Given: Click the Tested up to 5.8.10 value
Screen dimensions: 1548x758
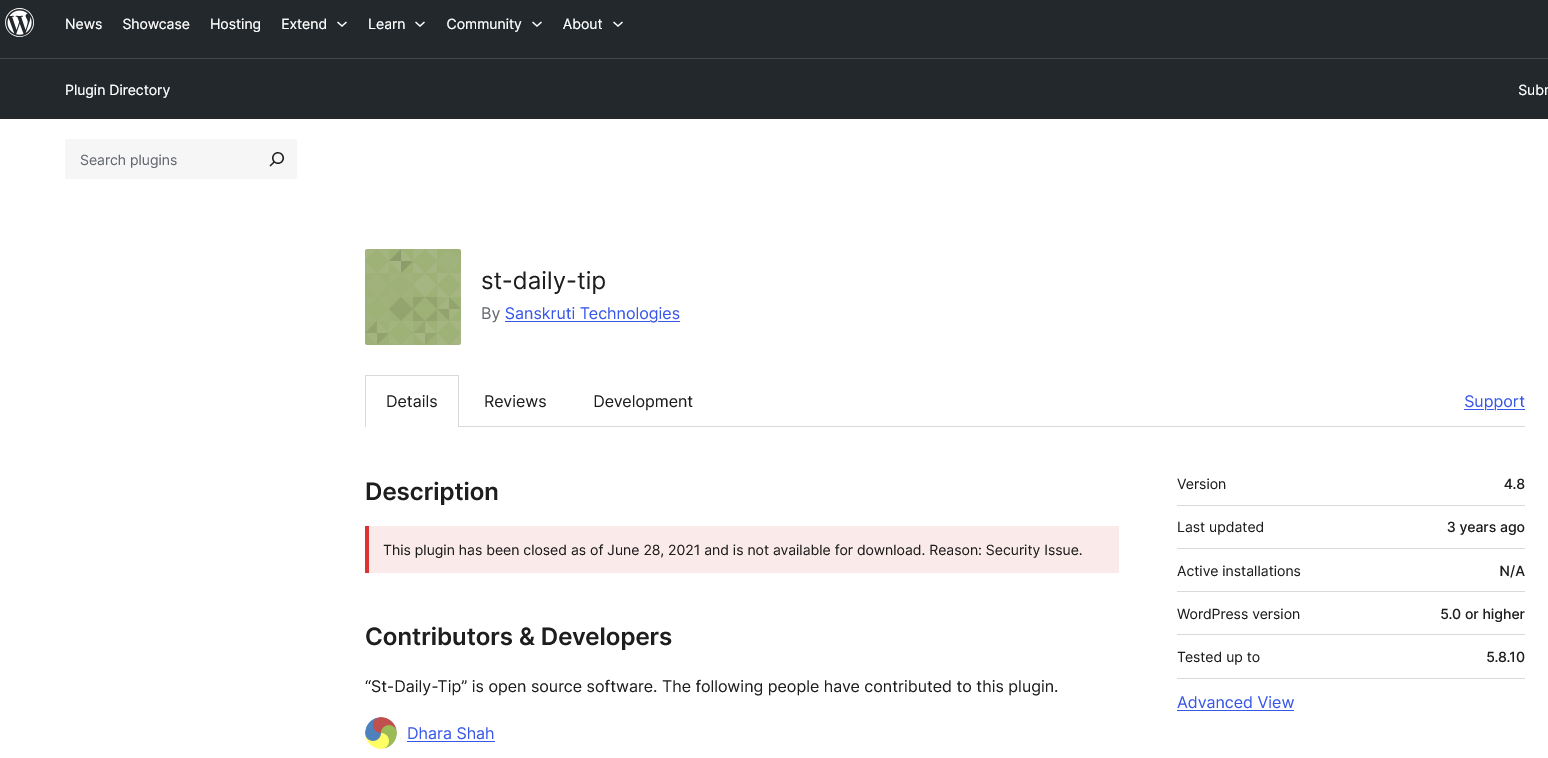Looking at the screenshot, I should [x=1505, y=657].
